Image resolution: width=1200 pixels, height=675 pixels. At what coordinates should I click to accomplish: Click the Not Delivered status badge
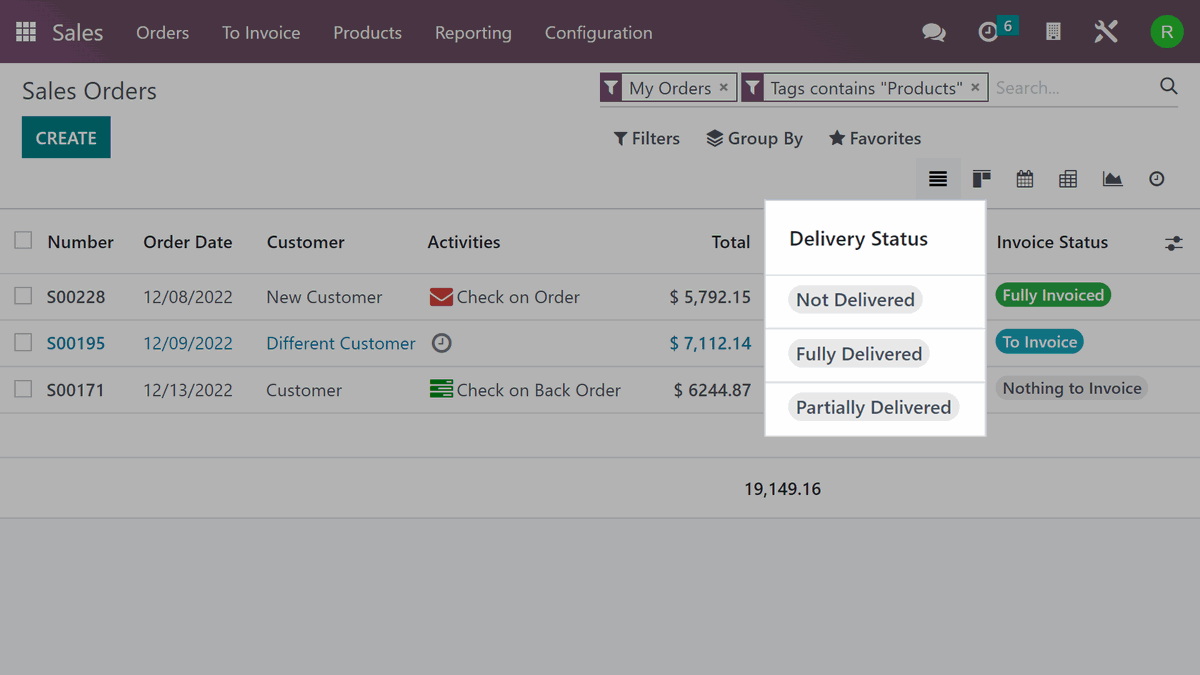tap(855, 300)
